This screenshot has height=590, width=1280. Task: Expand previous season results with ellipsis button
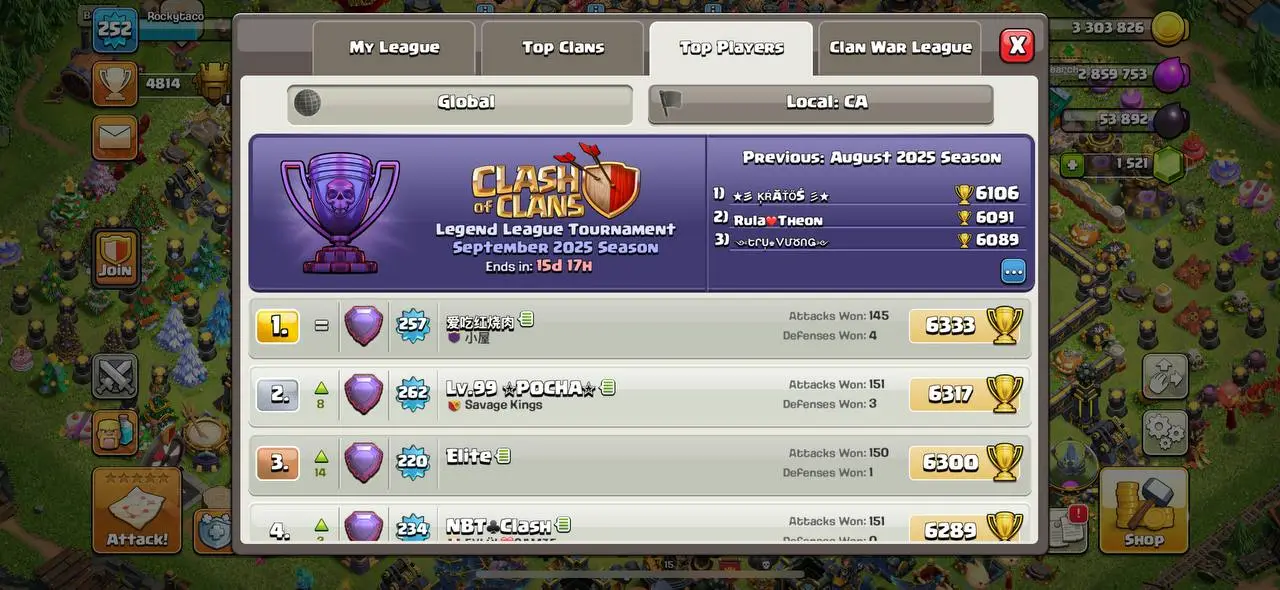1013,271
